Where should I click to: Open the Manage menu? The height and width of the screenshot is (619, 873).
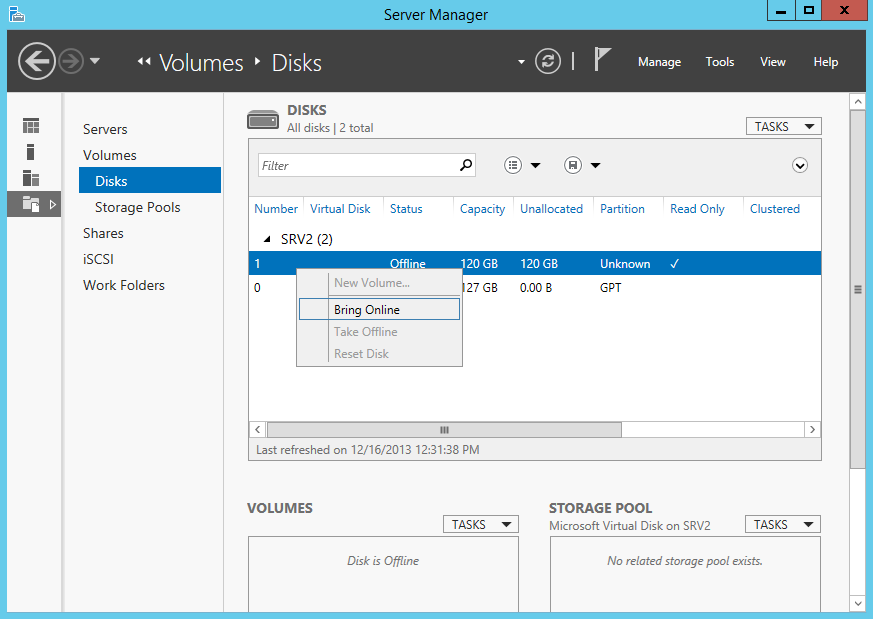659,62
